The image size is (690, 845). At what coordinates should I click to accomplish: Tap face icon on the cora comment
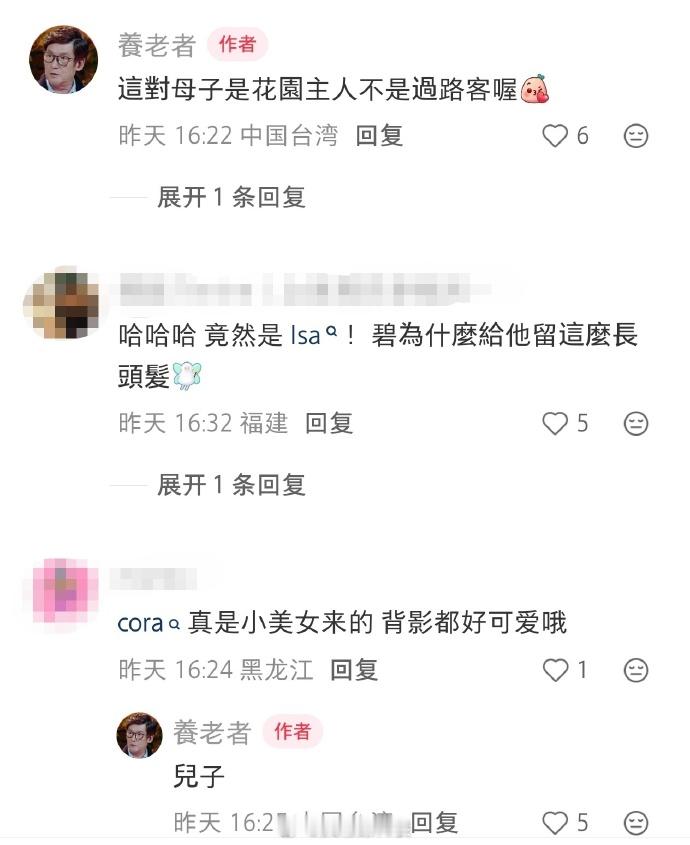(x=636, y=670)
